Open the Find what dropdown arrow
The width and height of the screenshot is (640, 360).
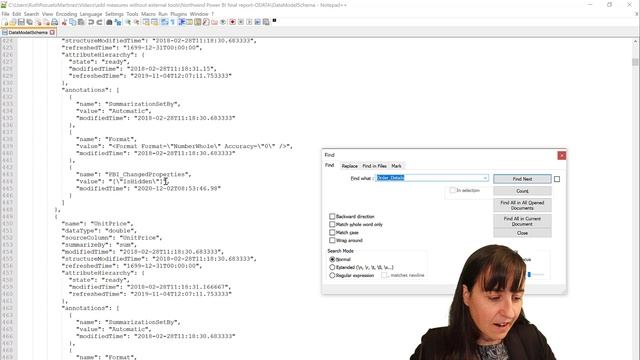point(485,178)
